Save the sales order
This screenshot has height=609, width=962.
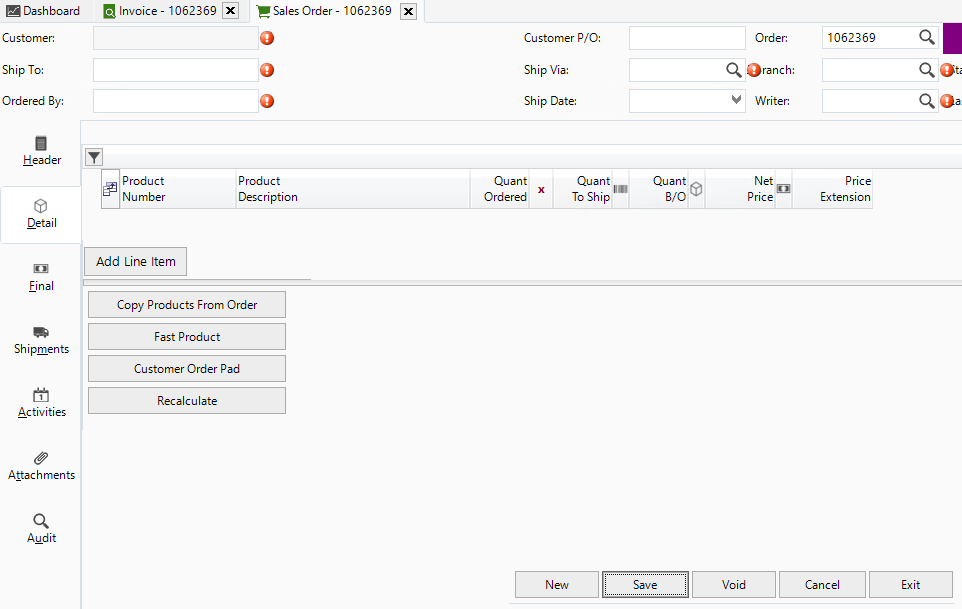click(x=645, y=585)
